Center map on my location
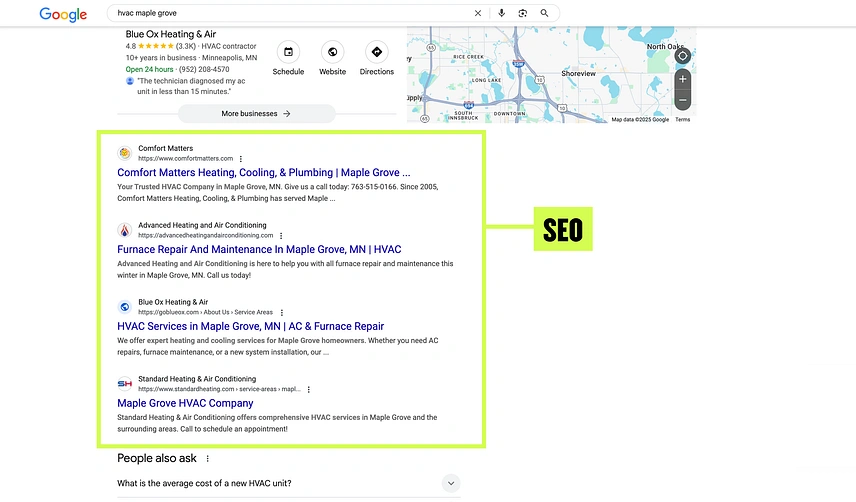Viewport: 856px width, 502px height. coord(682,56)
